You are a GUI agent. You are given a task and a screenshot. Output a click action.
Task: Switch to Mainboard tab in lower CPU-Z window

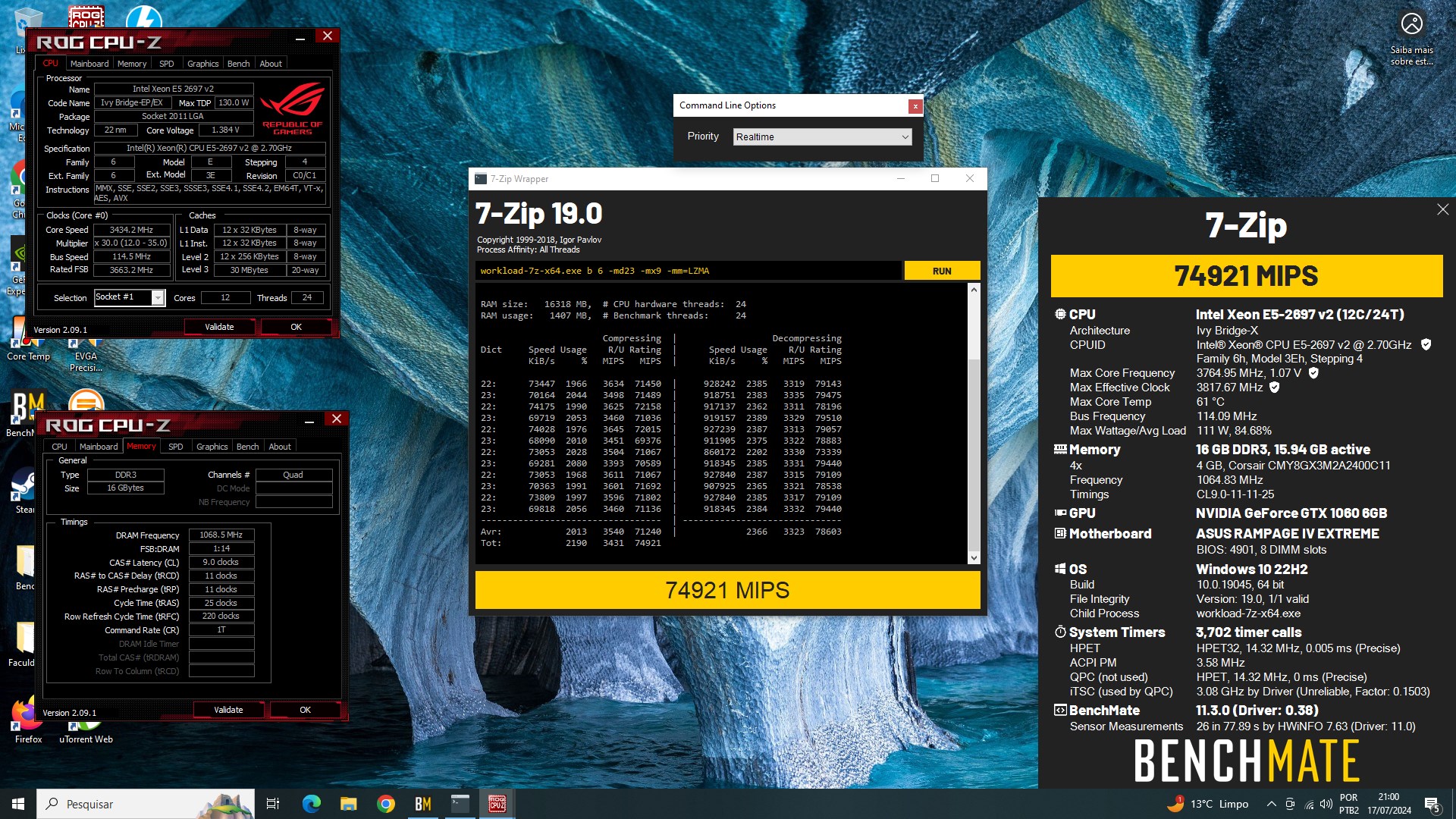[x=99, y=447]
